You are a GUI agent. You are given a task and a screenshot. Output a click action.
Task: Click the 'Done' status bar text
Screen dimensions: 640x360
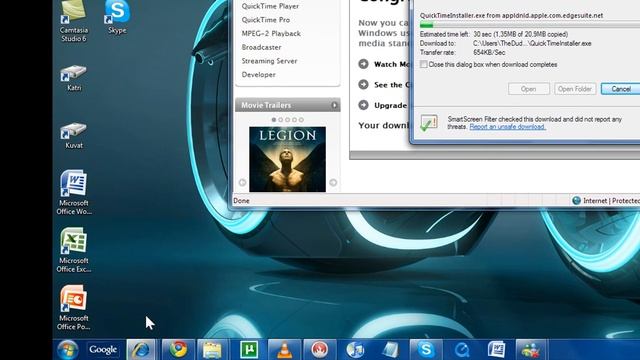[x=241, y=201]
